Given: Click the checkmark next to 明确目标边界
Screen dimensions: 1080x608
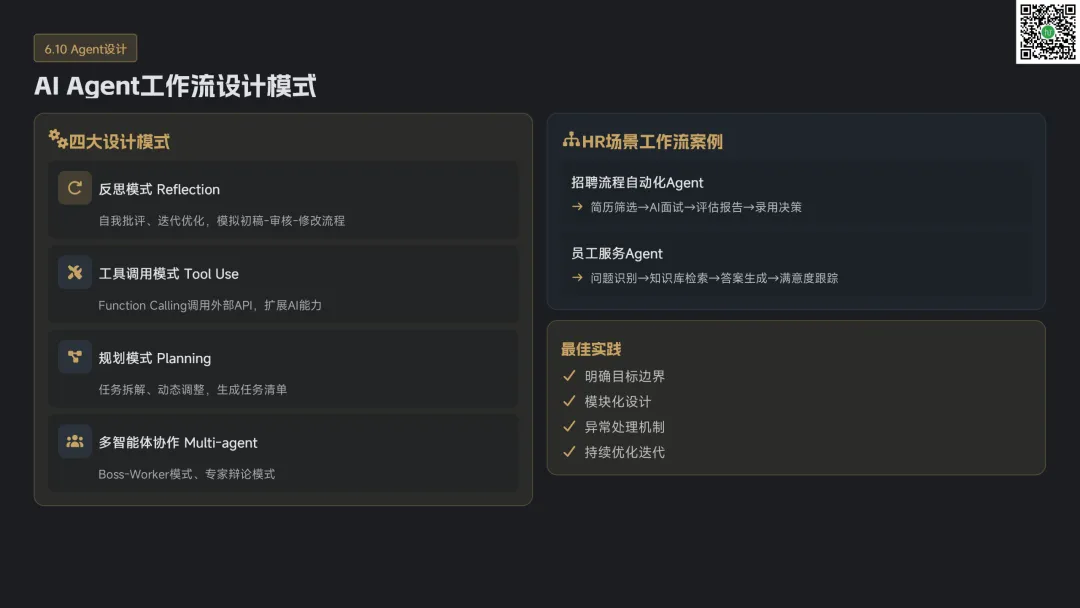Looking at the screenshot, I should point(569,376).
